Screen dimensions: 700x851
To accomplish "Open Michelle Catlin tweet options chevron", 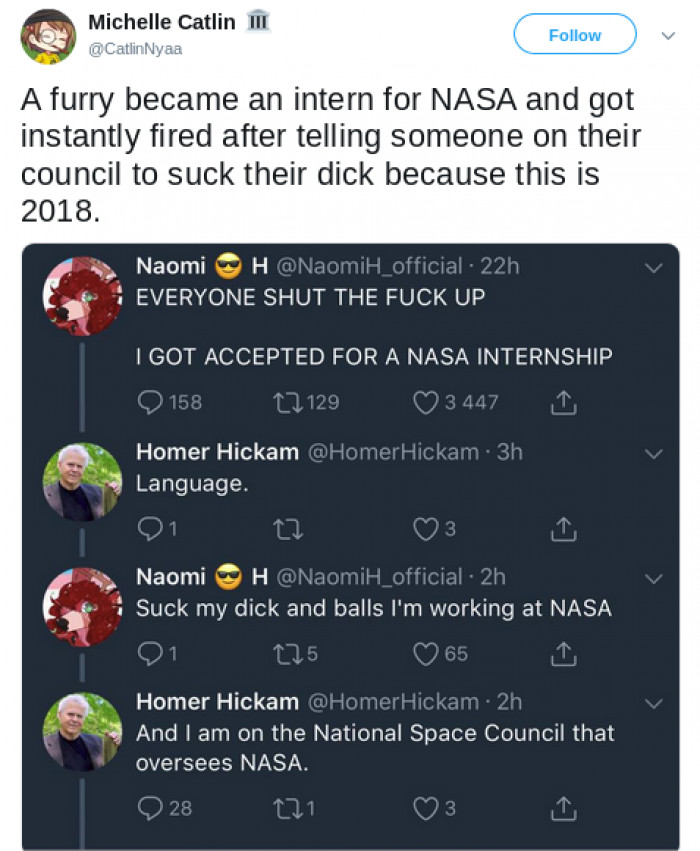I will [668, 35].
